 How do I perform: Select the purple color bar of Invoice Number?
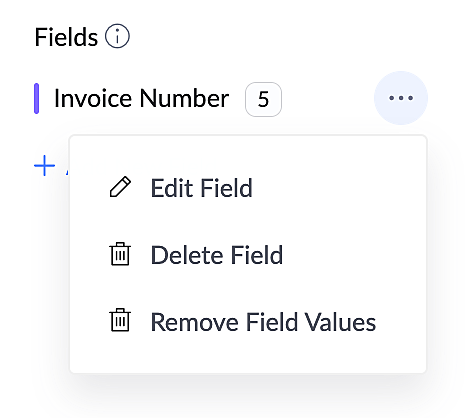tap(37, 99)
